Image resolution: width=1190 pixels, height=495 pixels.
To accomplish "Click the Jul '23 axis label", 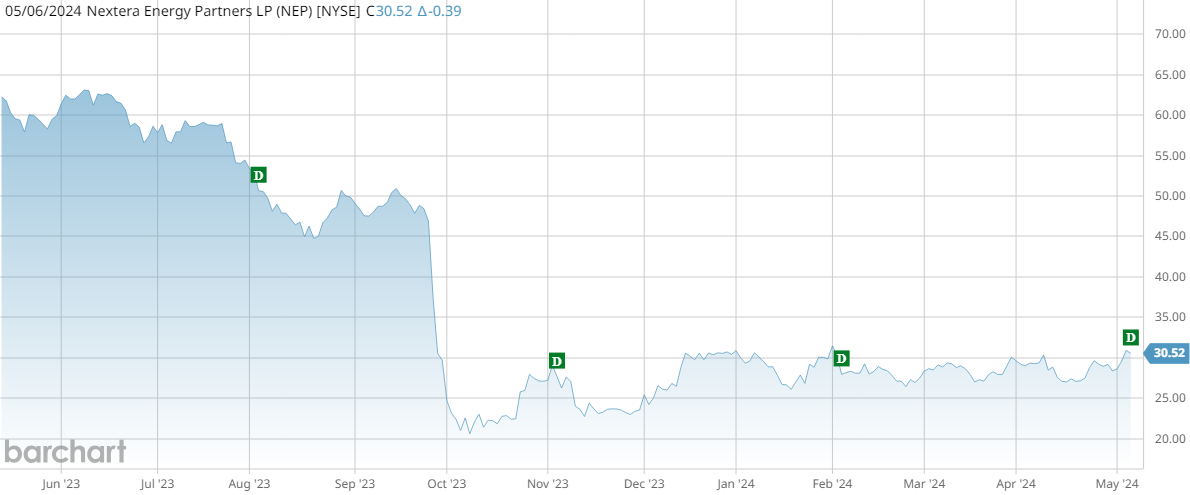I will pos(157,483).
